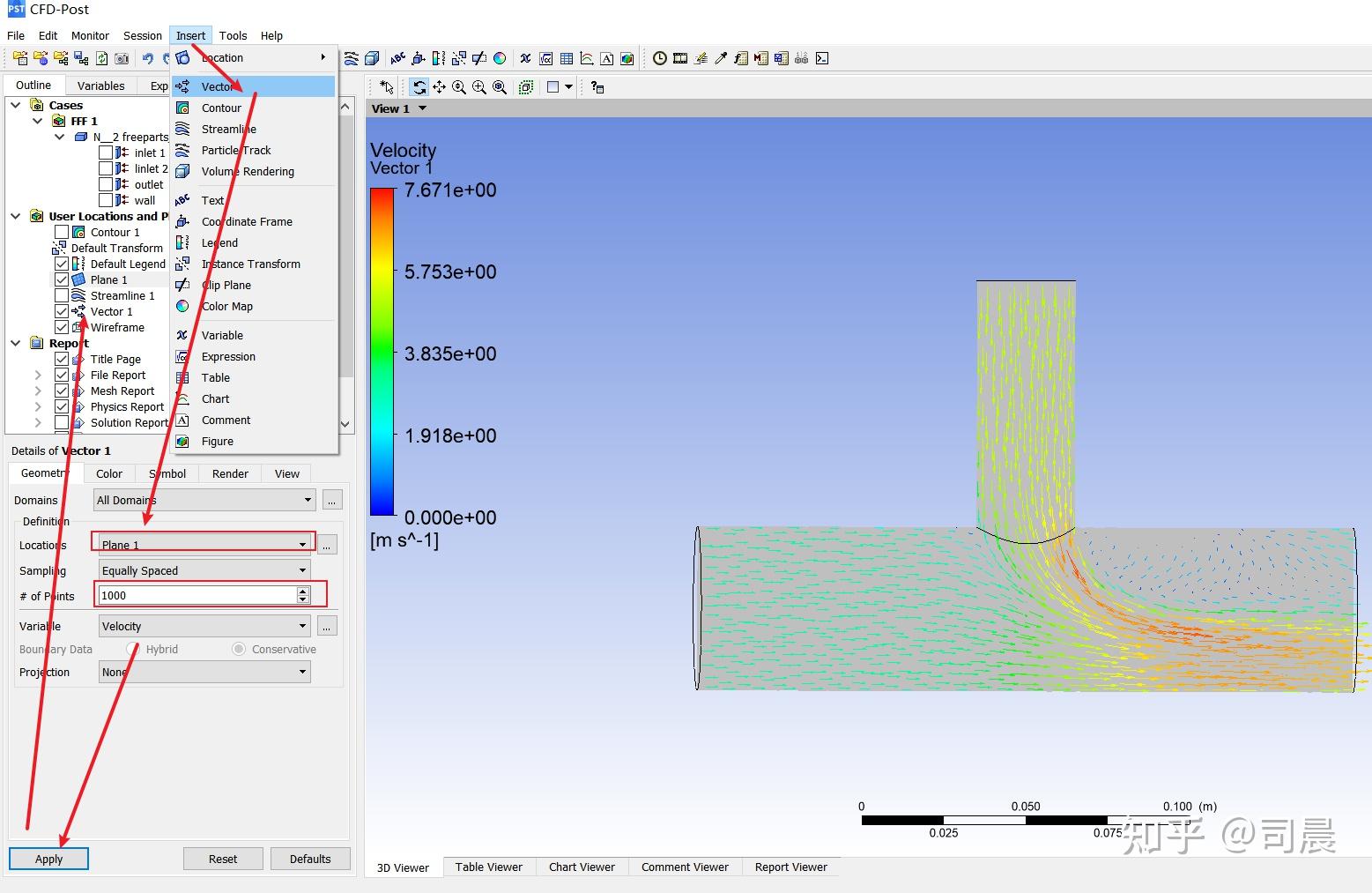Screen dimensions: 1372x893
Task: Open the Tools menu
Action: 233,35
